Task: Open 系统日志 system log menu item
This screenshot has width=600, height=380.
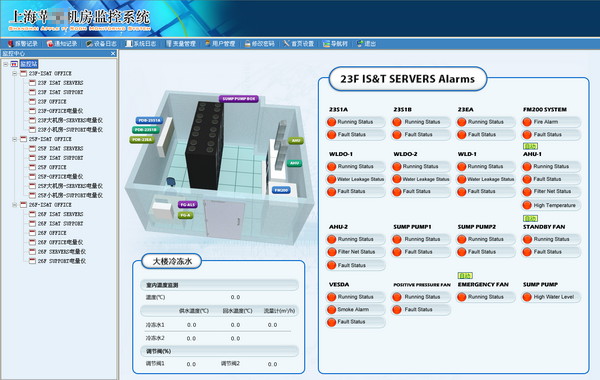Action: (x=141, y=44)
